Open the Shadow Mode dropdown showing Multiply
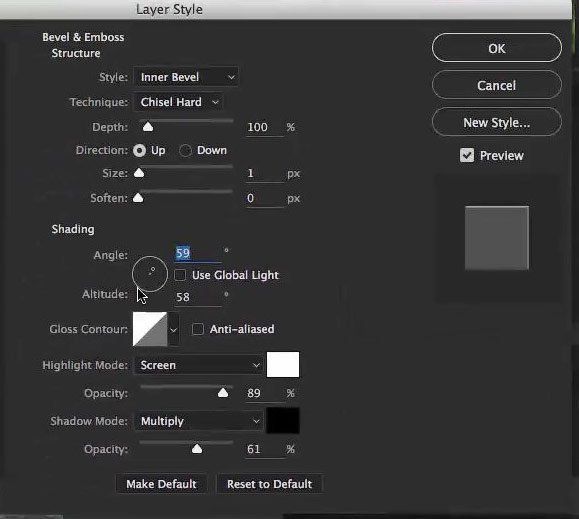Viewport: 579px width, 519px height. tap(199, 421)
